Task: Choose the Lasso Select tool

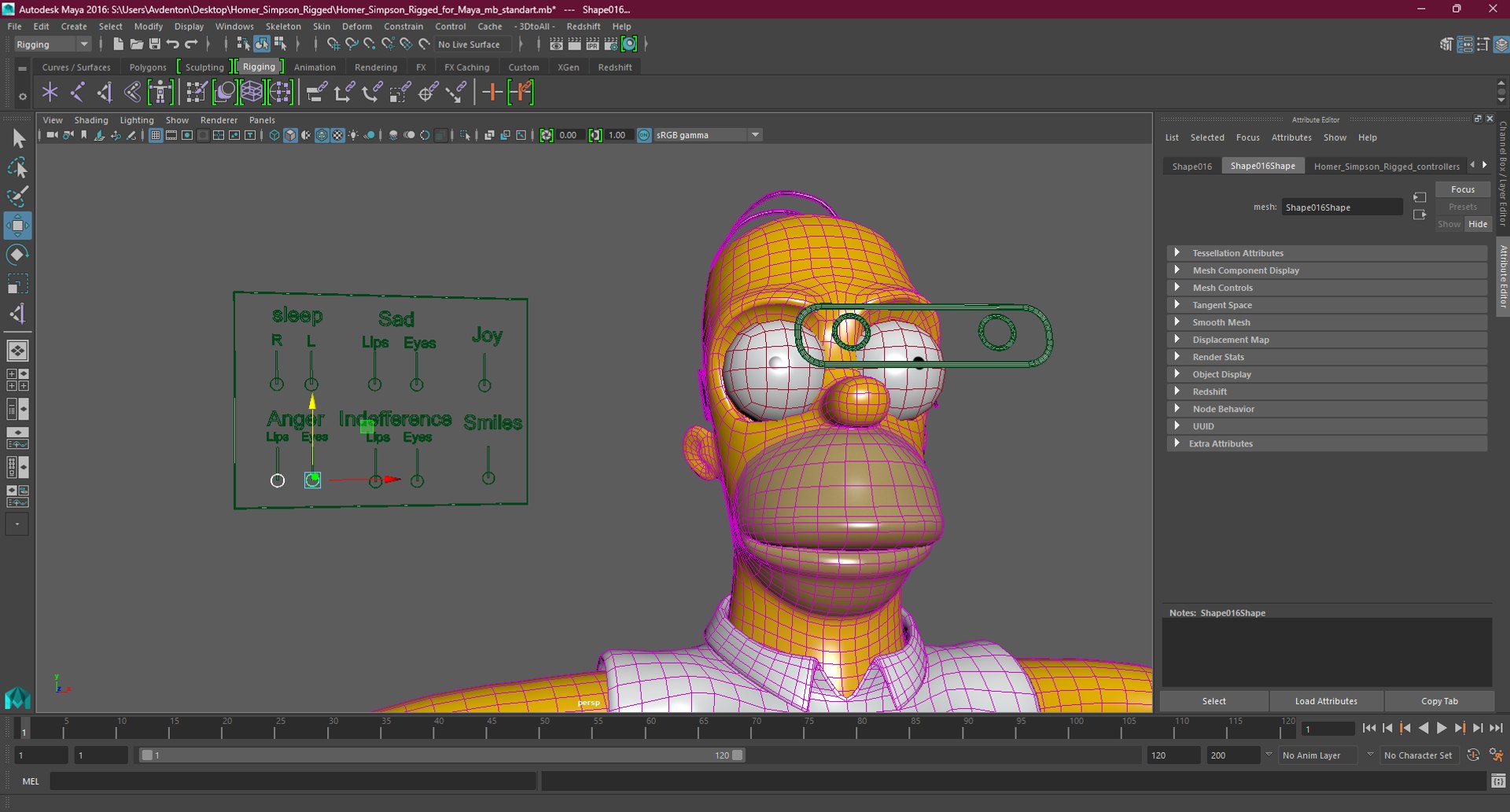Action: [x=17, y=168]
